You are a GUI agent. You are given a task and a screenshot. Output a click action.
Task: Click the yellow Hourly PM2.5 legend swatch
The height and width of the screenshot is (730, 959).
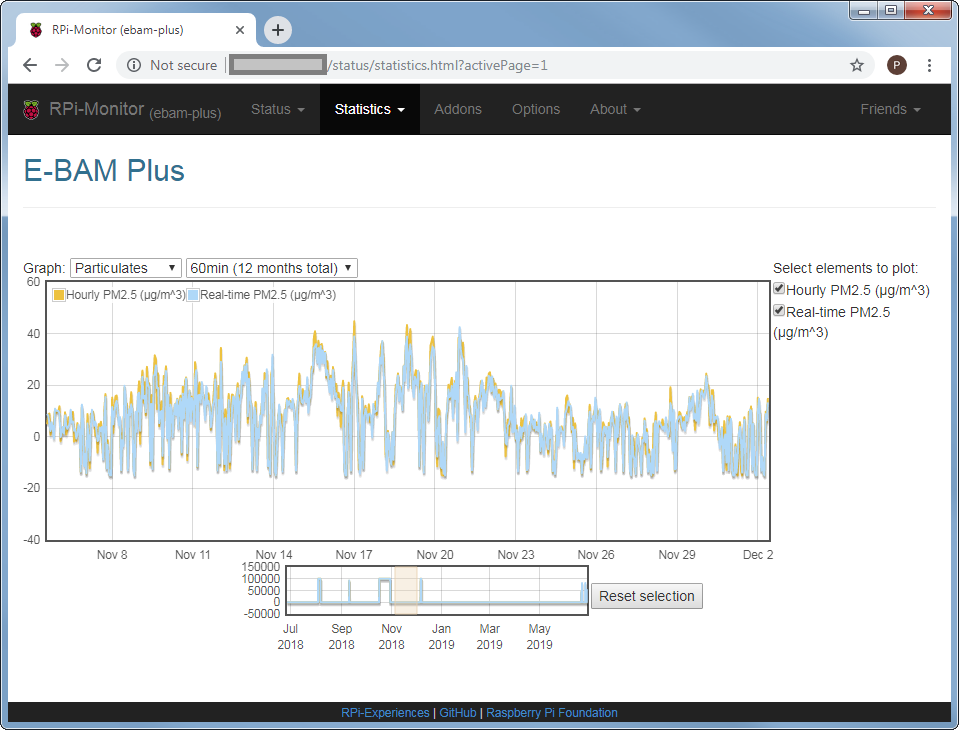pyautogui.click(x=59, y=295)
